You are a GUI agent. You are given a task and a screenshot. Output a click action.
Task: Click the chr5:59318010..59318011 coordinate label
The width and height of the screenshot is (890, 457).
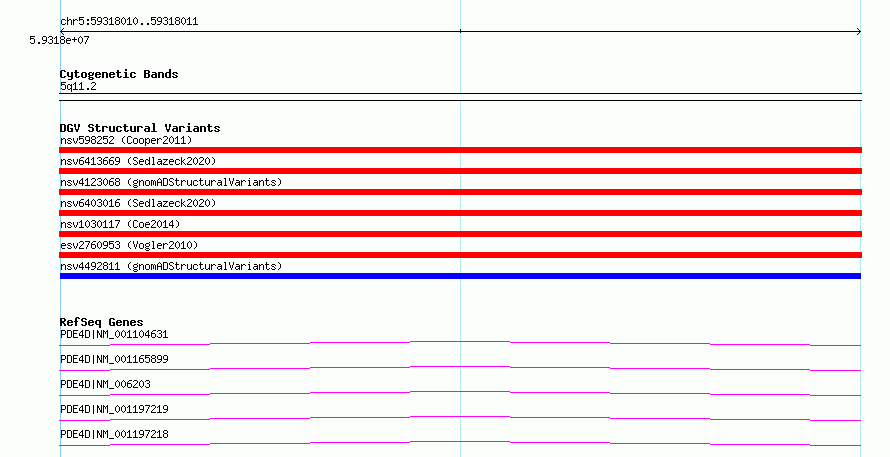[129, 22]
